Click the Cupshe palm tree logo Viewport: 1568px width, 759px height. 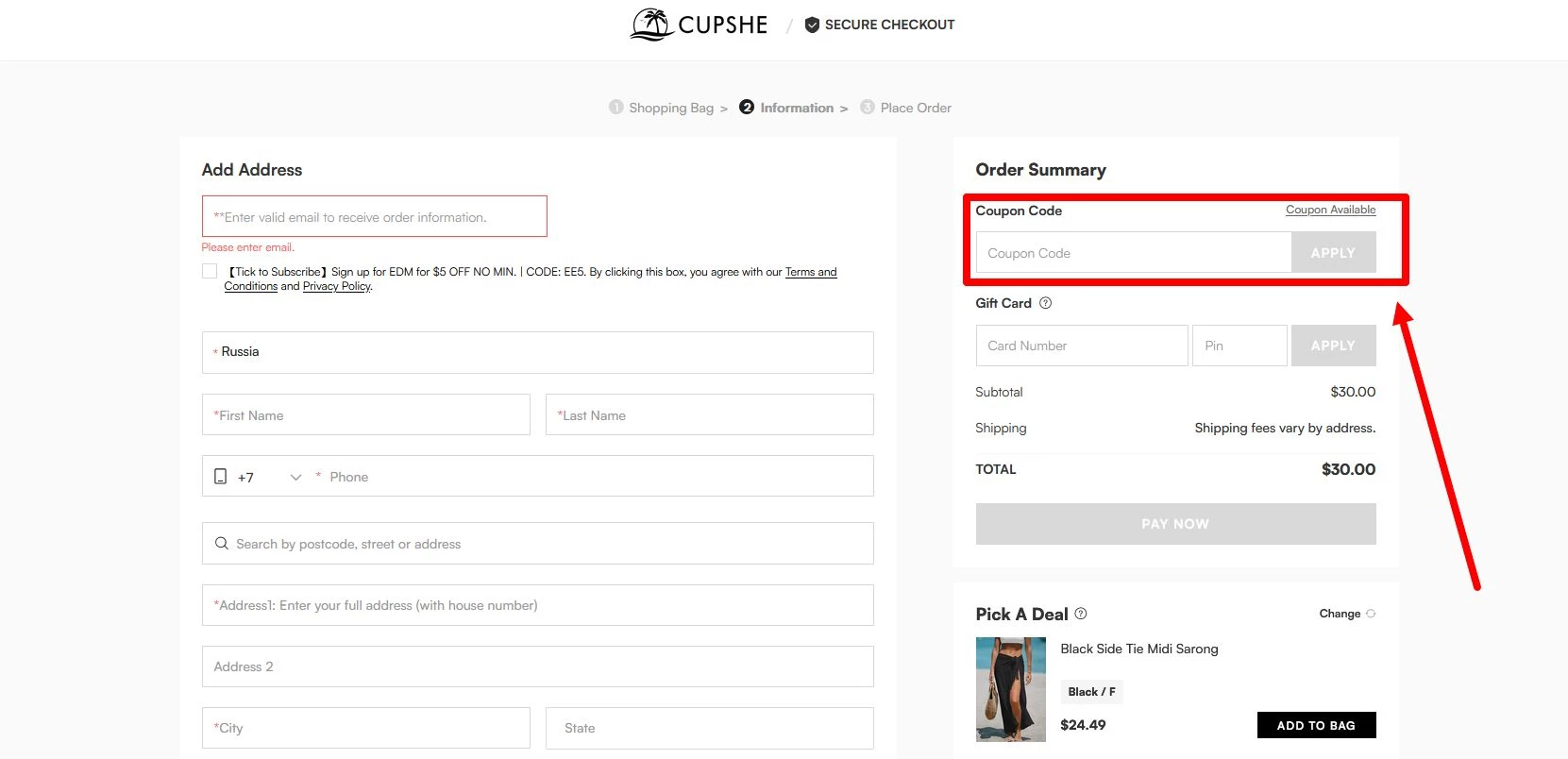pyautogui.click(x=651, y=25)
